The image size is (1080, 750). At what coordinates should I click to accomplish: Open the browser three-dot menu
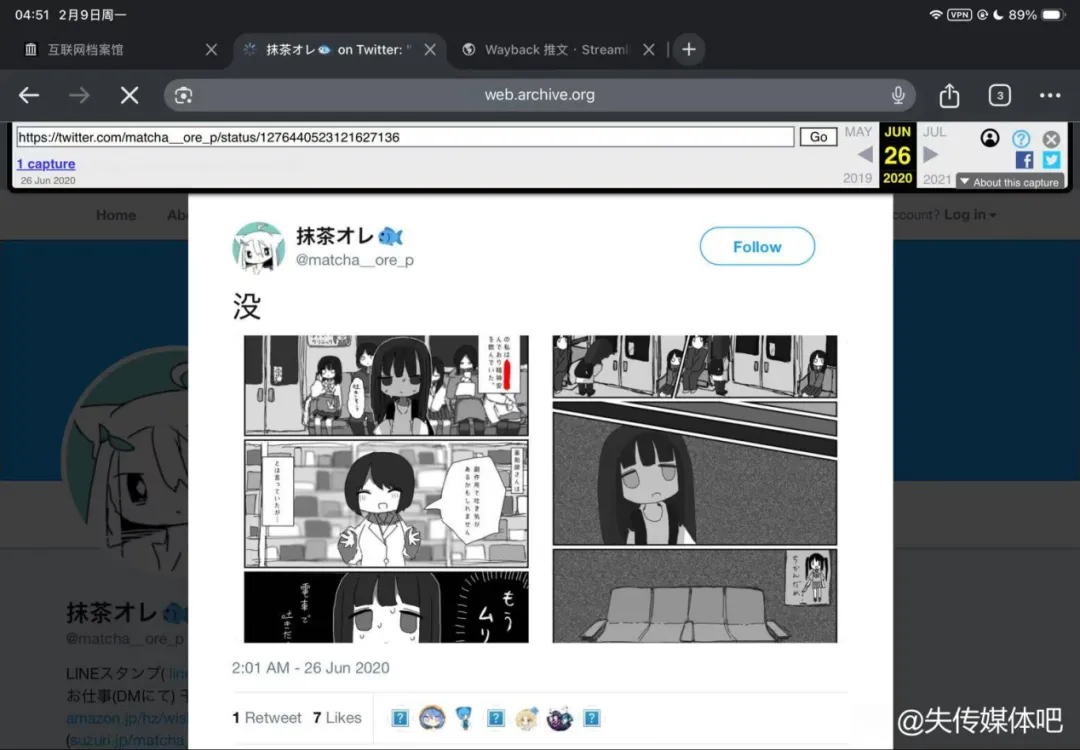tap(1050, 95)
